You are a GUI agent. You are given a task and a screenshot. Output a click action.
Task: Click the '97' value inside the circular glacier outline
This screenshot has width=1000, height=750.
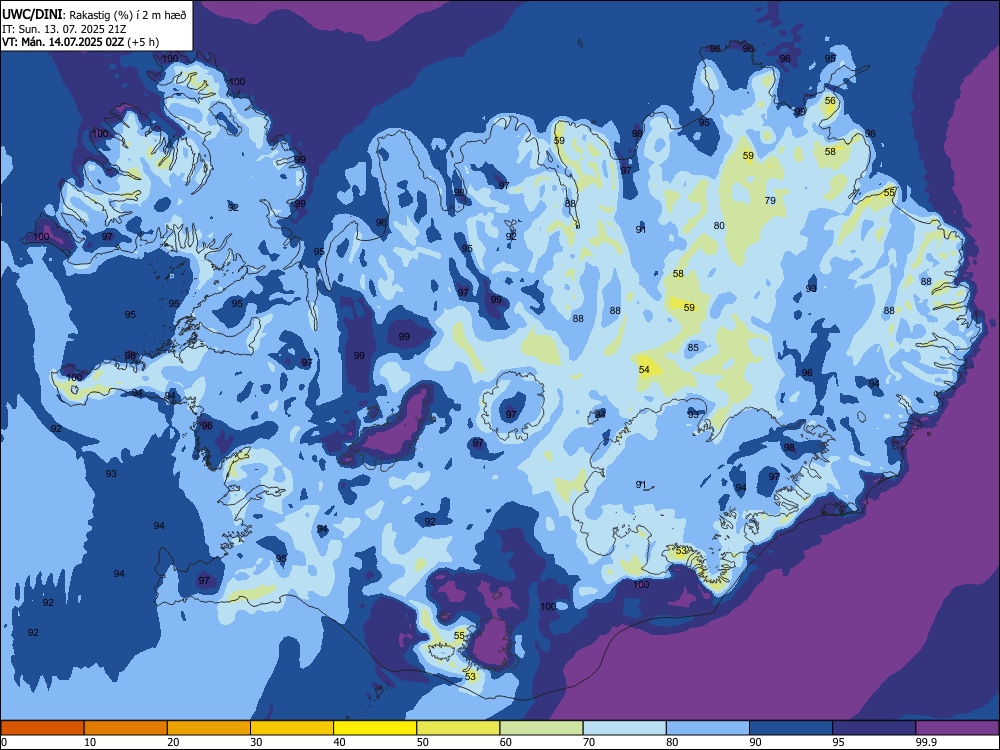[511, 415]
